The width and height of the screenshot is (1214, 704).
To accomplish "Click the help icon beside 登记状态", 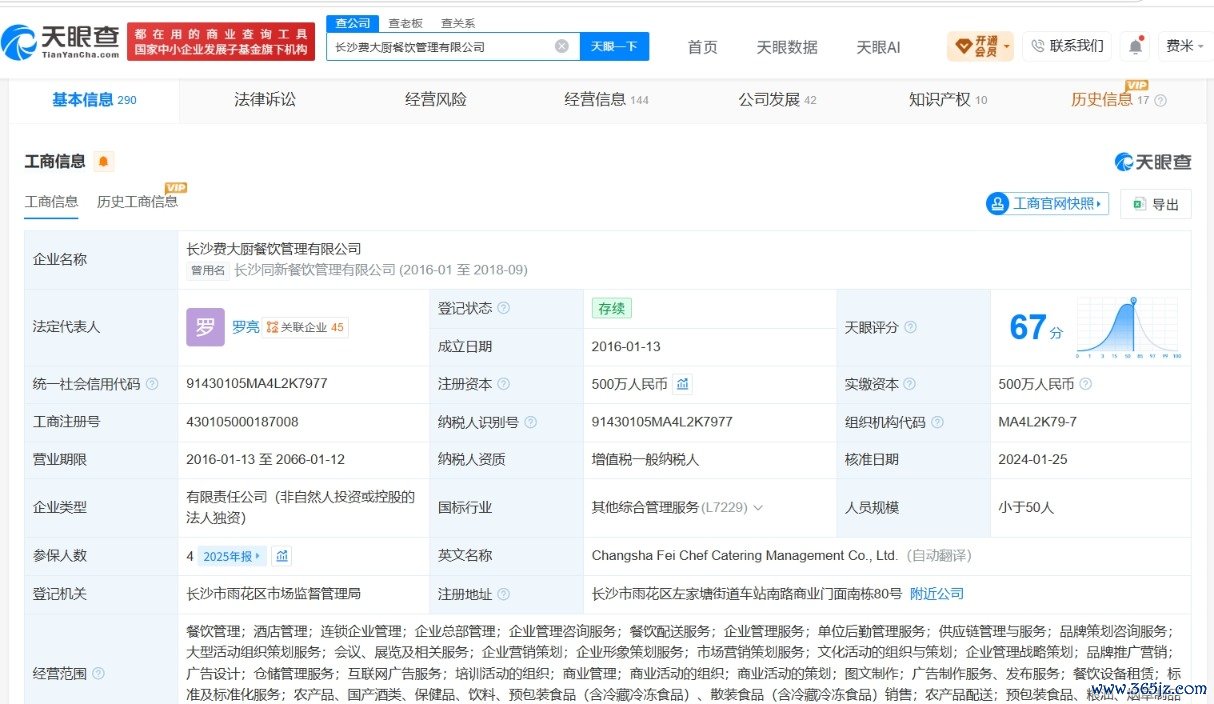I will [x=504, y=308].
